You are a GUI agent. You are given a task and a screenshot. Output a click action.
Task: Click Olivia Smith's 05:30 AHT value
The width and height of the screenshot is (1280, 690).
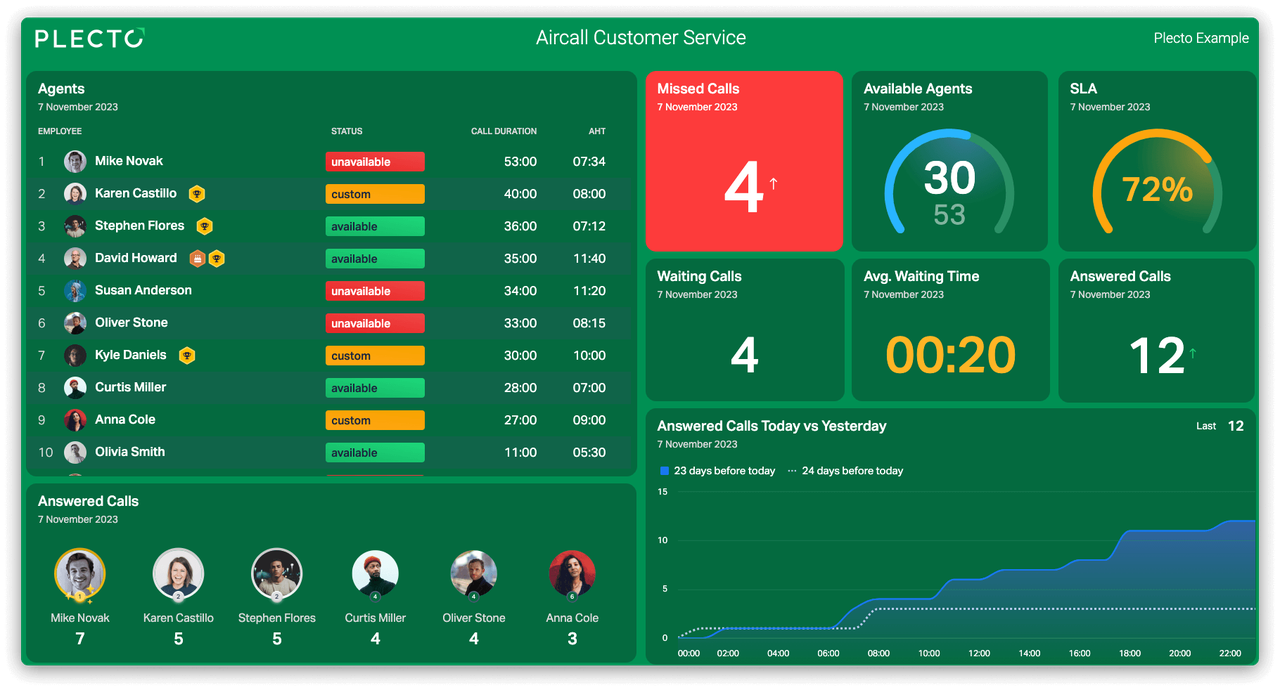click(589, 452)
